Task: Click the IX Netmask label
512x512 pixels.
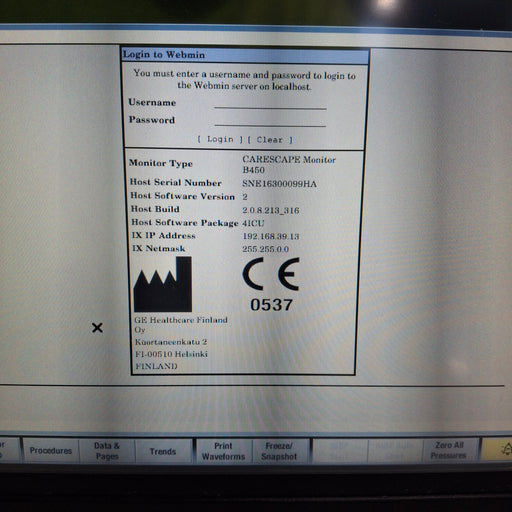Action: (x=158, y=248)
